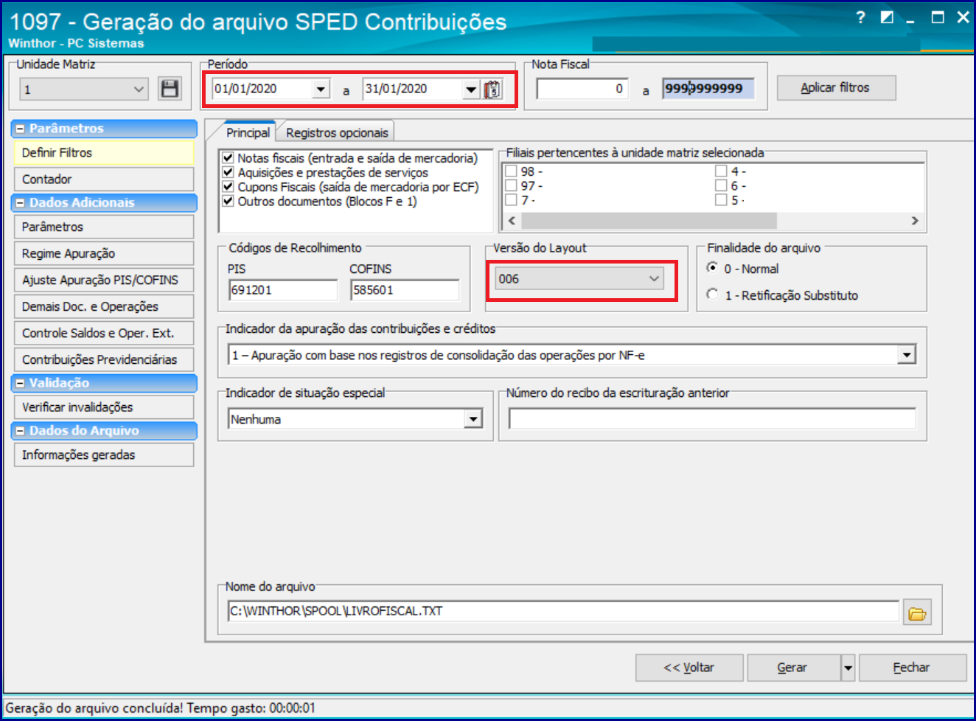Open Regime Apuração menu item
The image size is (976, 721).
tap(104, 253)
